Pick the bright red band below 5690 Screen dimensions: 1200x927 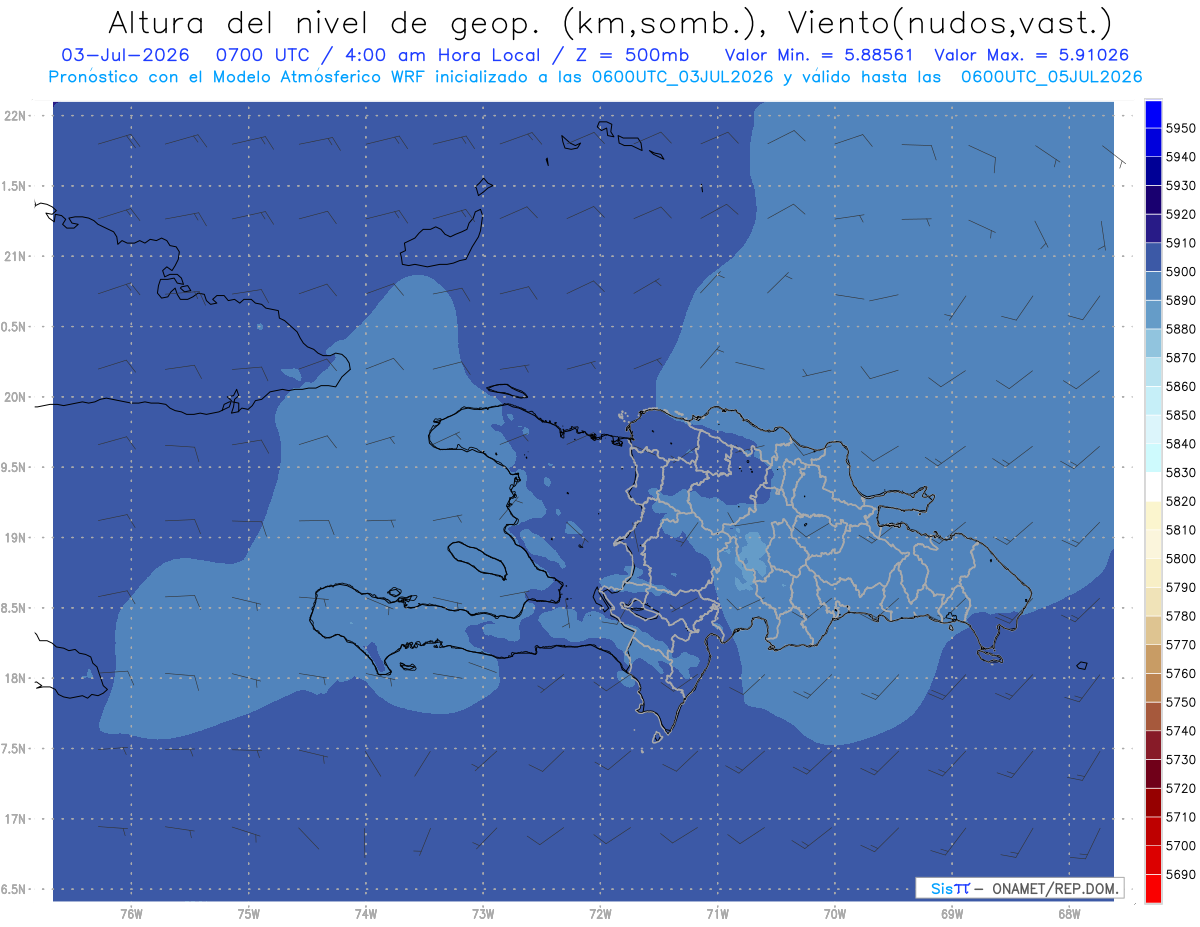coord(1153,889)
